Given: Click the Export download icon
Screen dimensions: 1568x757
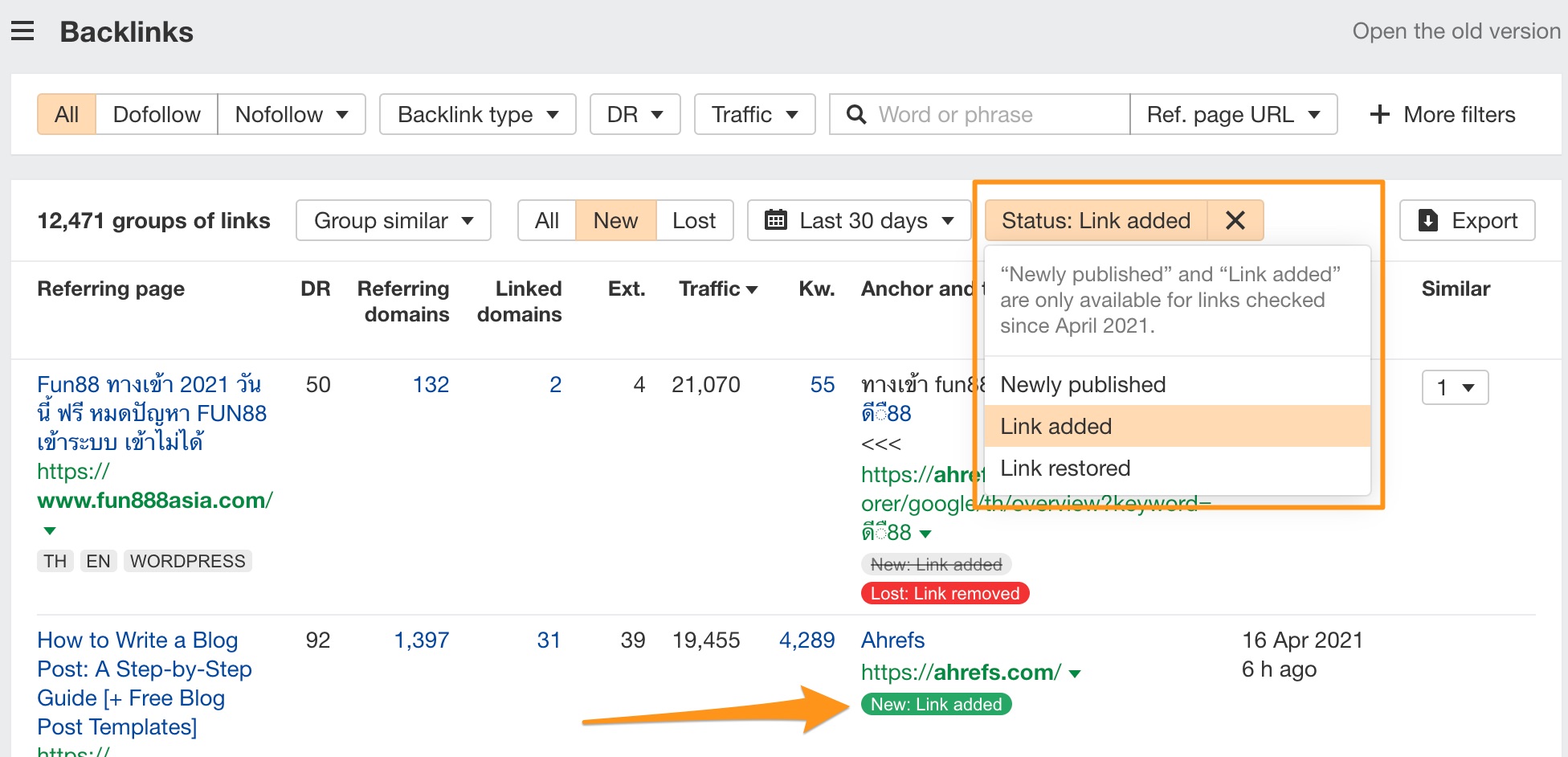Looking at the screenshot, I should click(x=1428, y=220).
